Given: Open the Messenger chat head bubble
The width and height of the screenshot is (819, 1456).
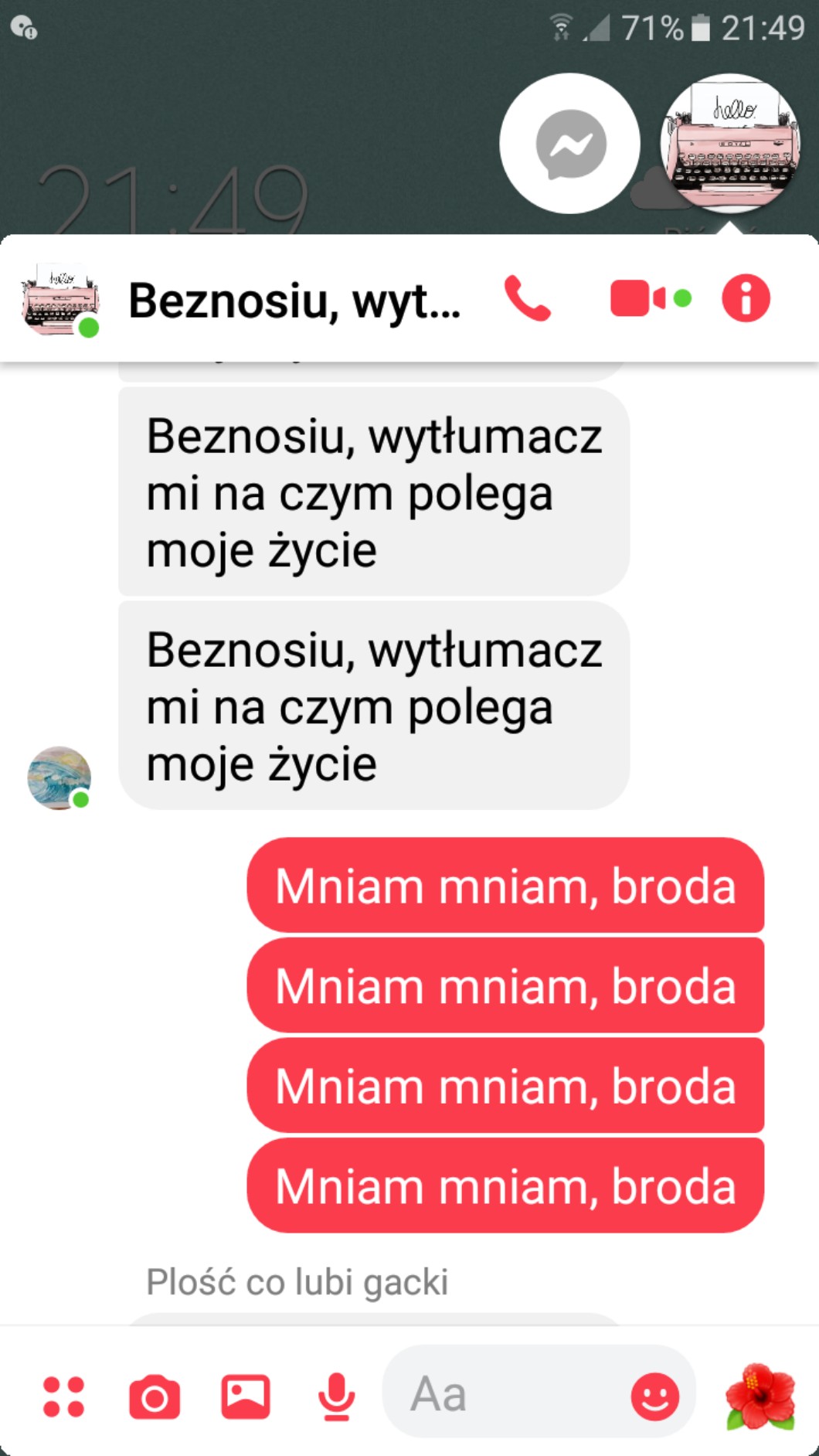Looking at the screenshot, I should click(x=570, y=143).
